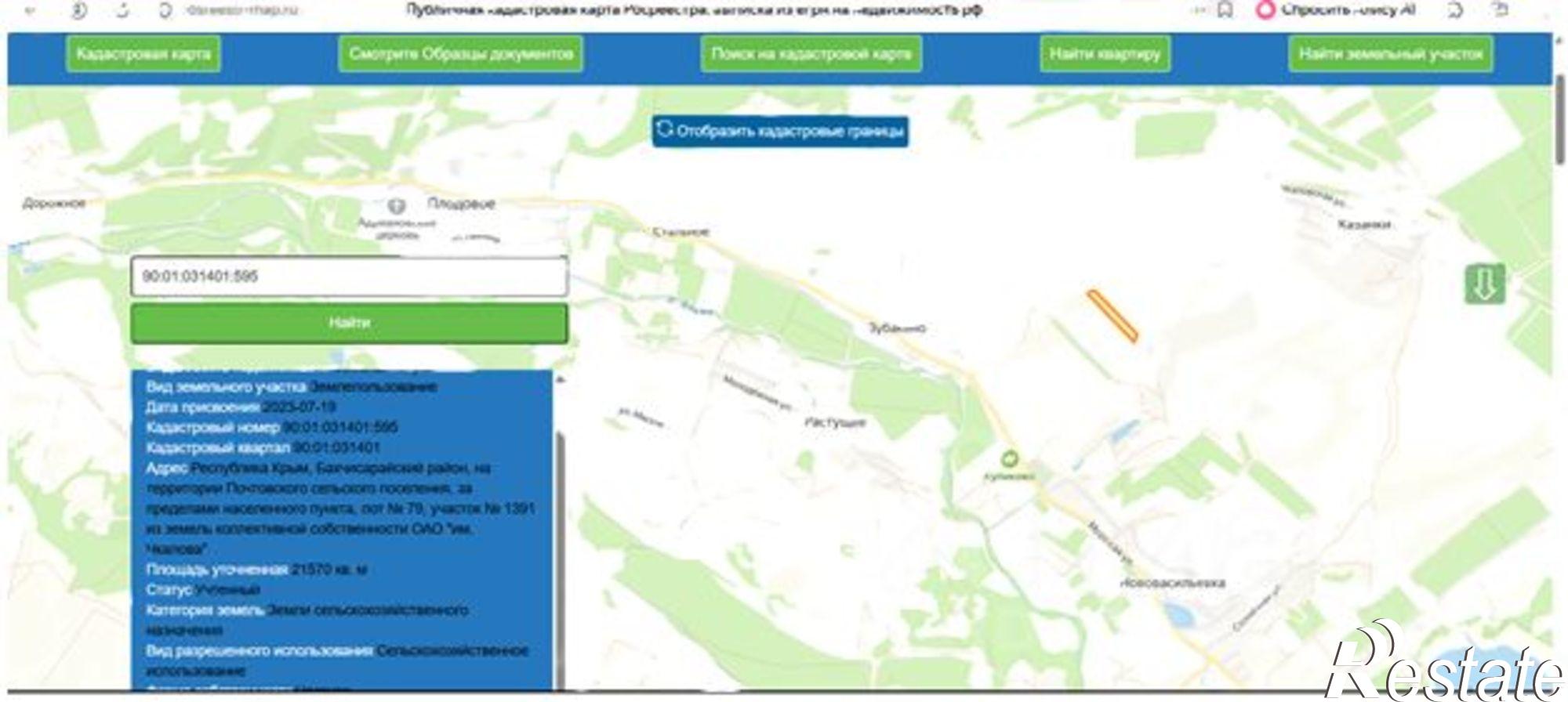Image resolution: width=1568 pixels, height=702 pixels.
Task: Open Смотрите Образцы документов
Action: tap(461, 54)
